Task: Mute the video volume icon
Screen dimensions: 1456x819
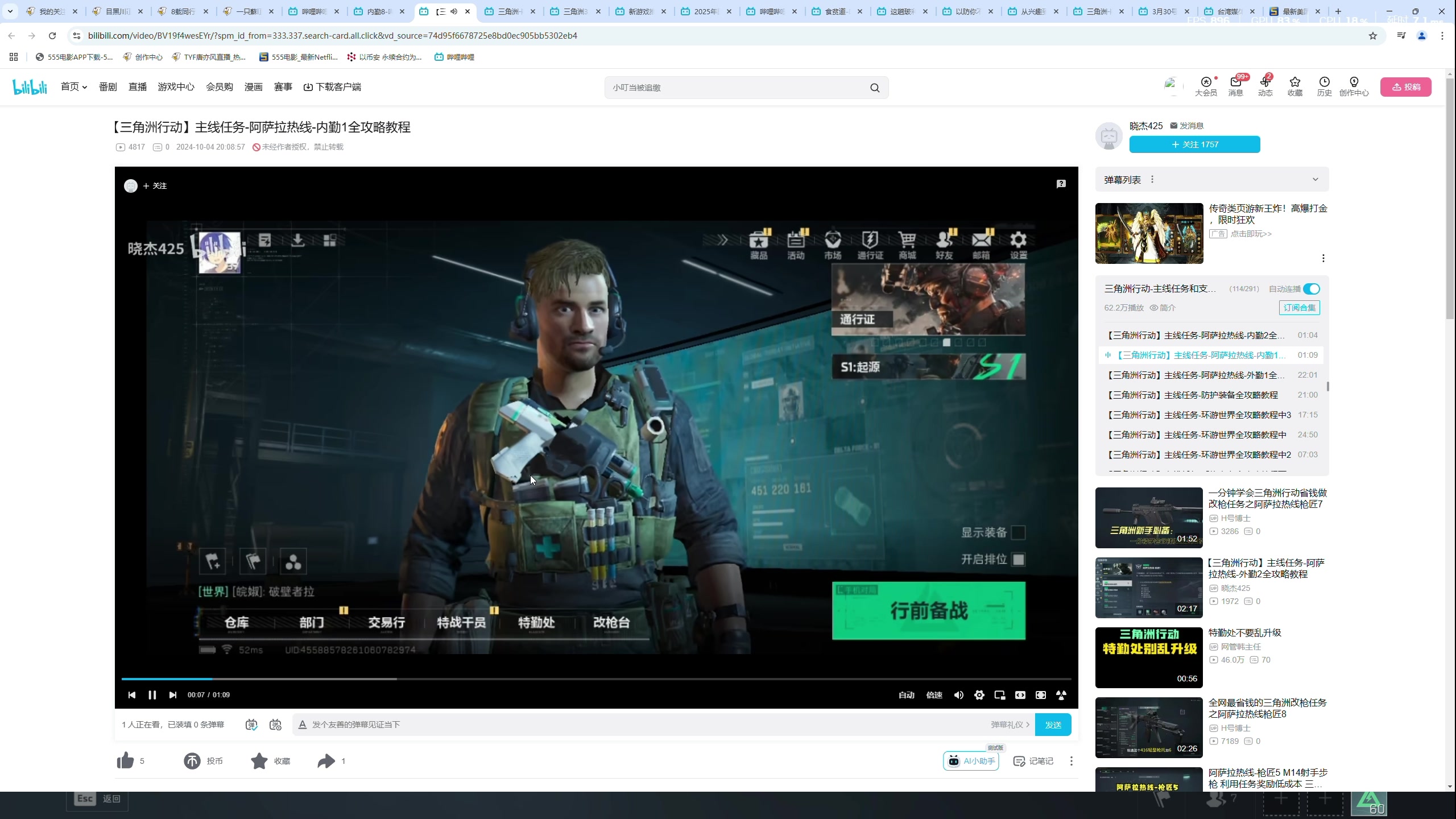Action: pos(958,695)
